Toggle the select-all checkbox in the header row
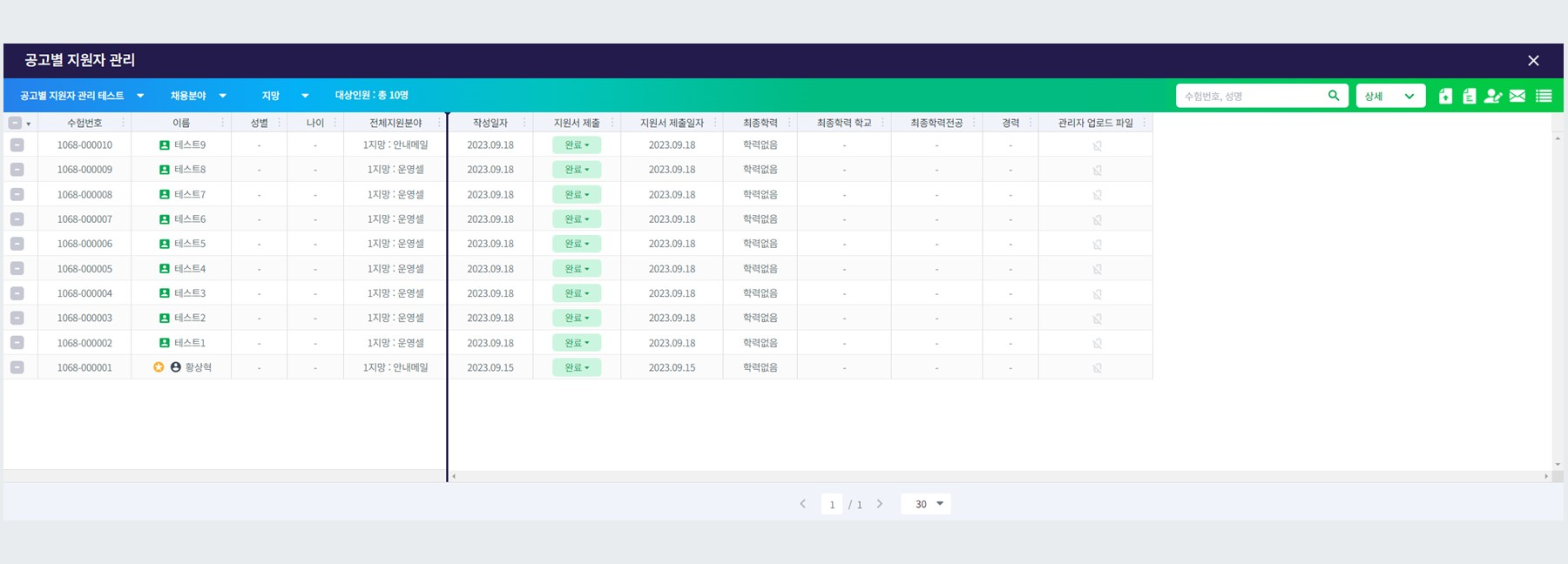 coord(15,123)
